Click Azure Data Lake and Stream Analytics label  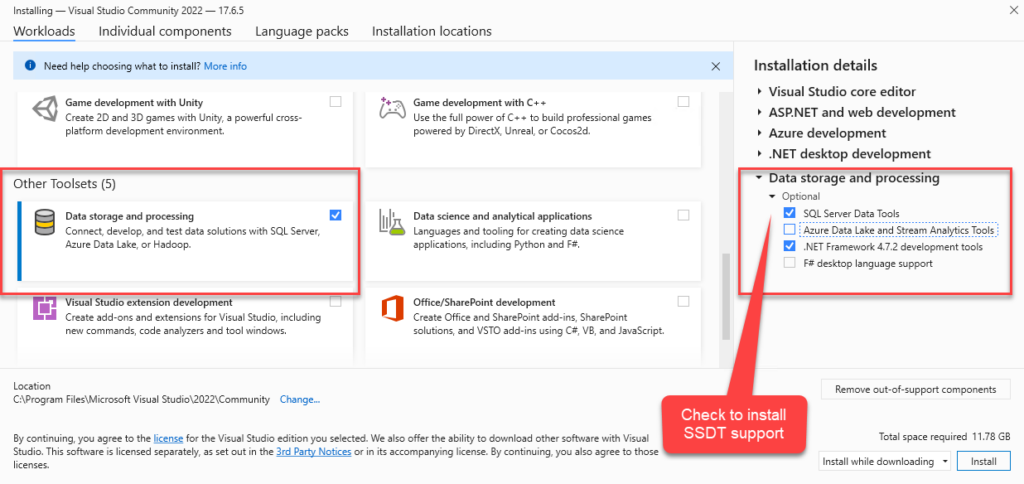click(899, 230)
